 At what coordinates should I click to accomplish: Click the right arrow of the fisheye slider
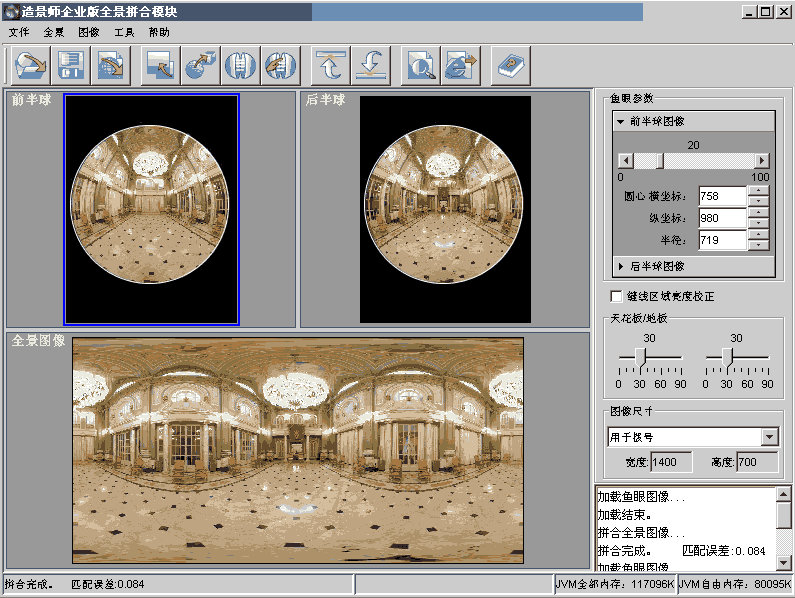click(762, 161)
